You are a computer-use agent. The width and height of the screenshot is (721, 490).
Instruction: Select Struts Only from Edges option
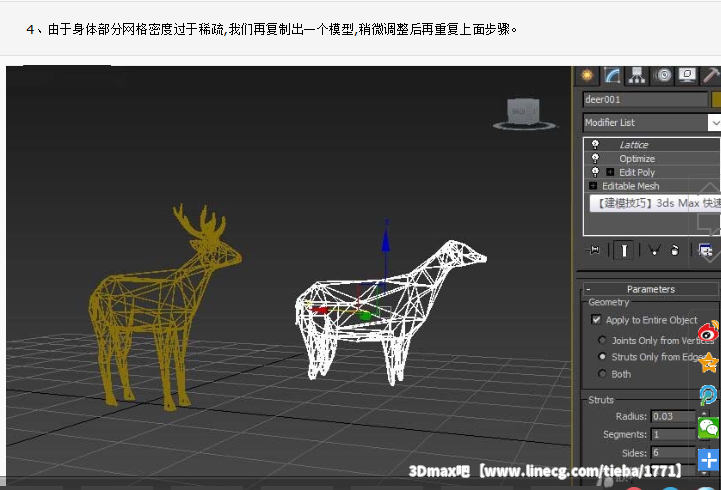click(602, 357)
